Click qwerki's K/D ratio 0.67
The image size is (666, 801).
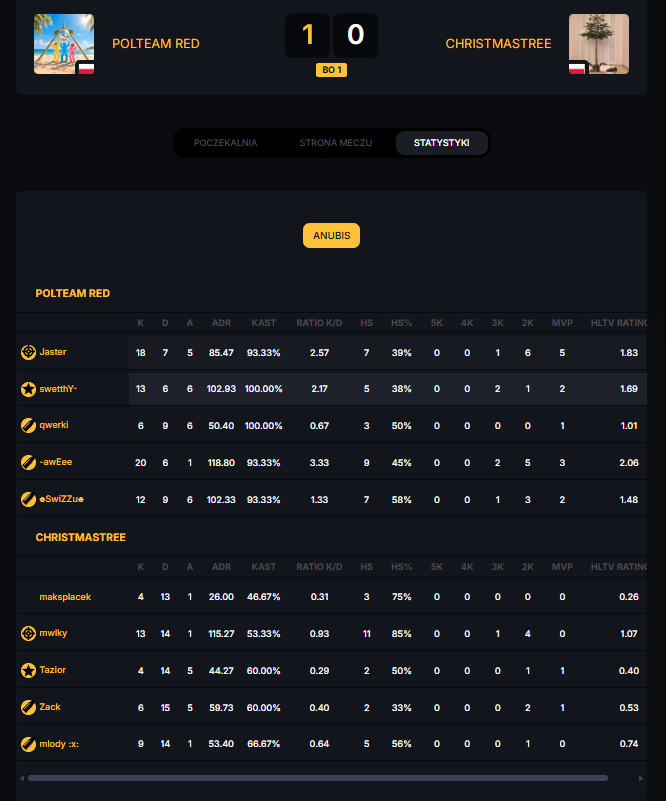pyautogui.click(x=319, y=426)
